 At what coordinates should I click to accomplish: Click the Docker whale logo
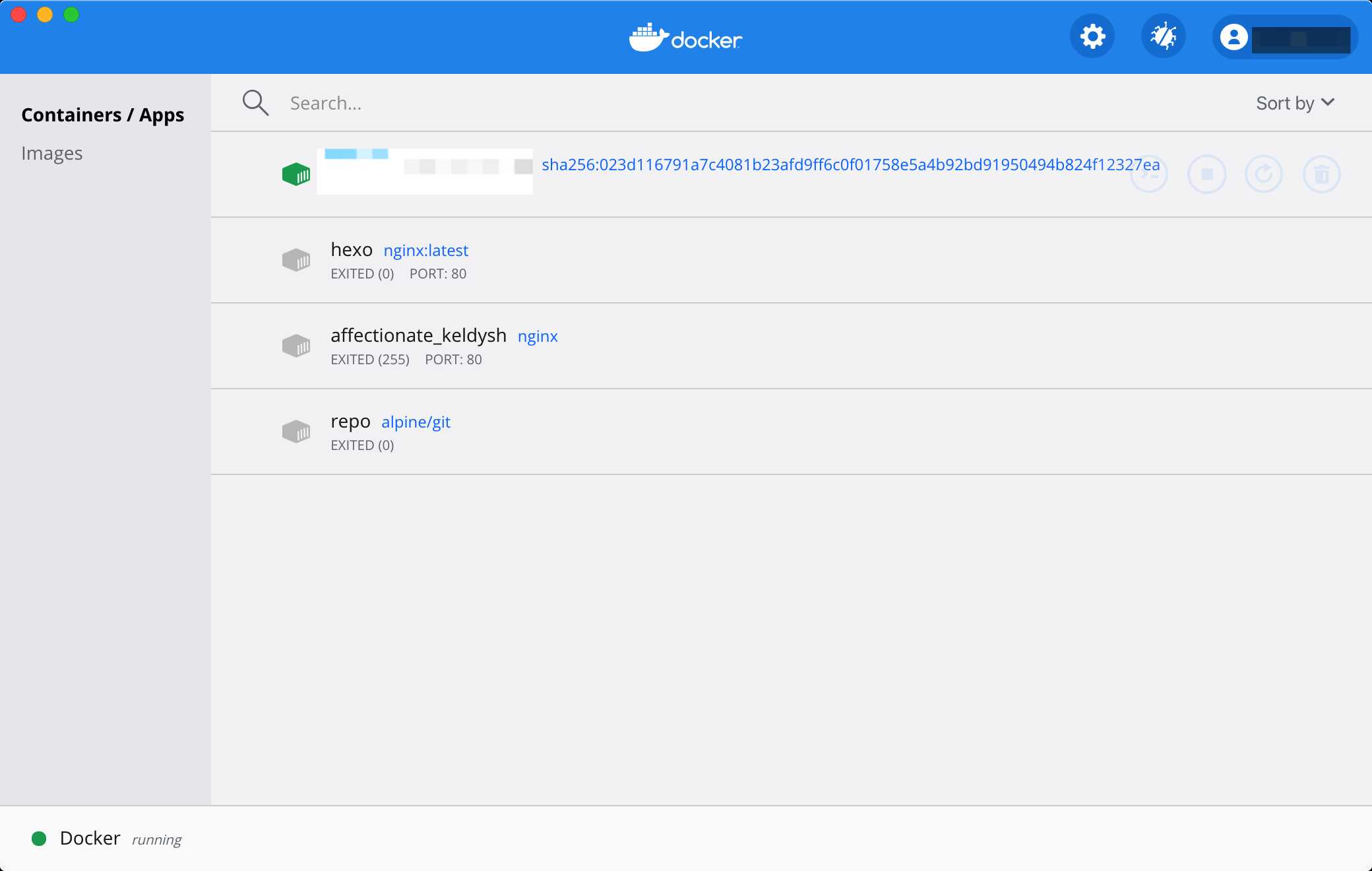(x=685, y=38)
